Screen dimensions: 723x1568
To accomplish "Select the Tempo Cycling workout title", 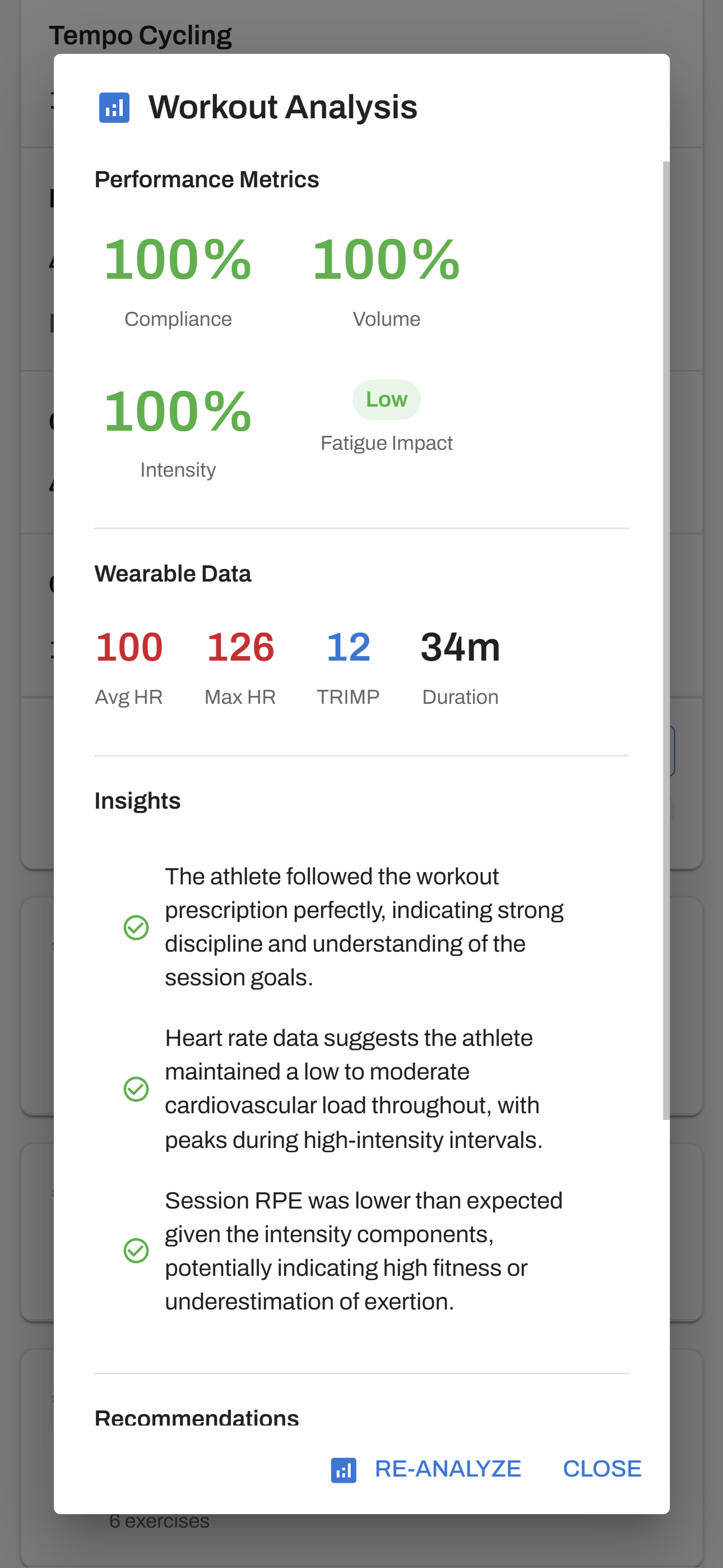I will pyautogui.click(x=141, y=35).
